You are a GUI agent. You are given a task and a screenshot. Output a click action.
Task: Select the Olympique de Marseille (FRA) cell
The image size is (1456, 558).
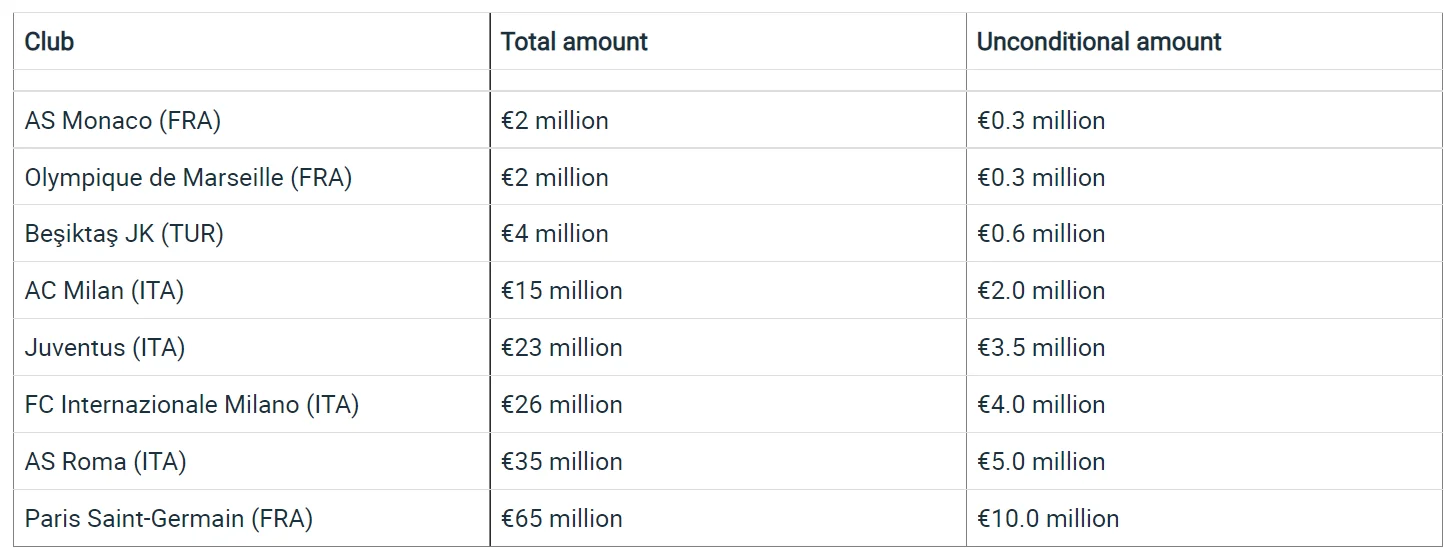click(x=188, y=178)
